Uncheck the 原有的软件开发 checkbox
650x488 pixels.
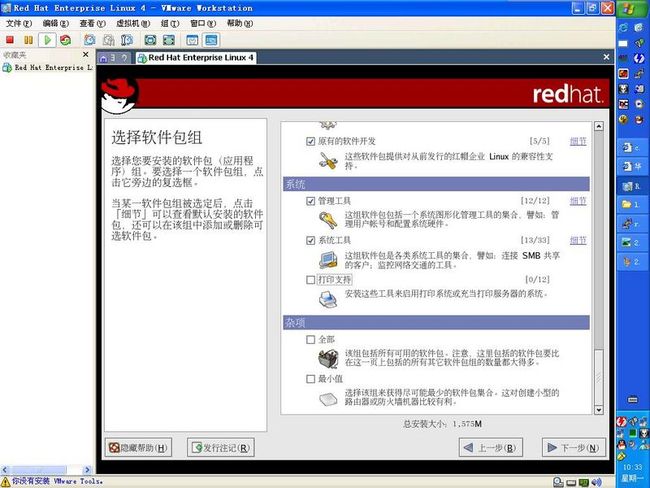click(x=310, y=141)
